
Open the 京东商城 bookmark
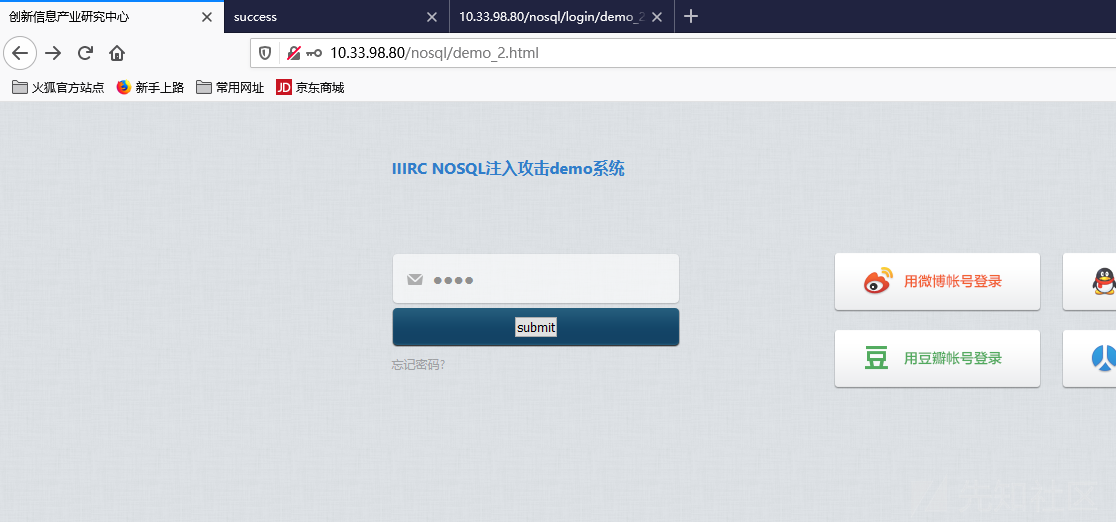click(310, 88)
